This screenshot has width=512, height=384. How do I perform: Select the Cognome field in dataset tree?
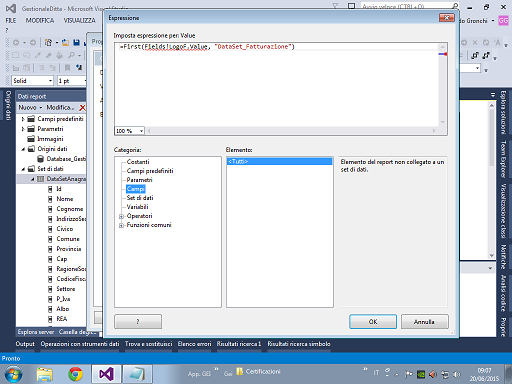pyautogui.click(x=69, y=209)
